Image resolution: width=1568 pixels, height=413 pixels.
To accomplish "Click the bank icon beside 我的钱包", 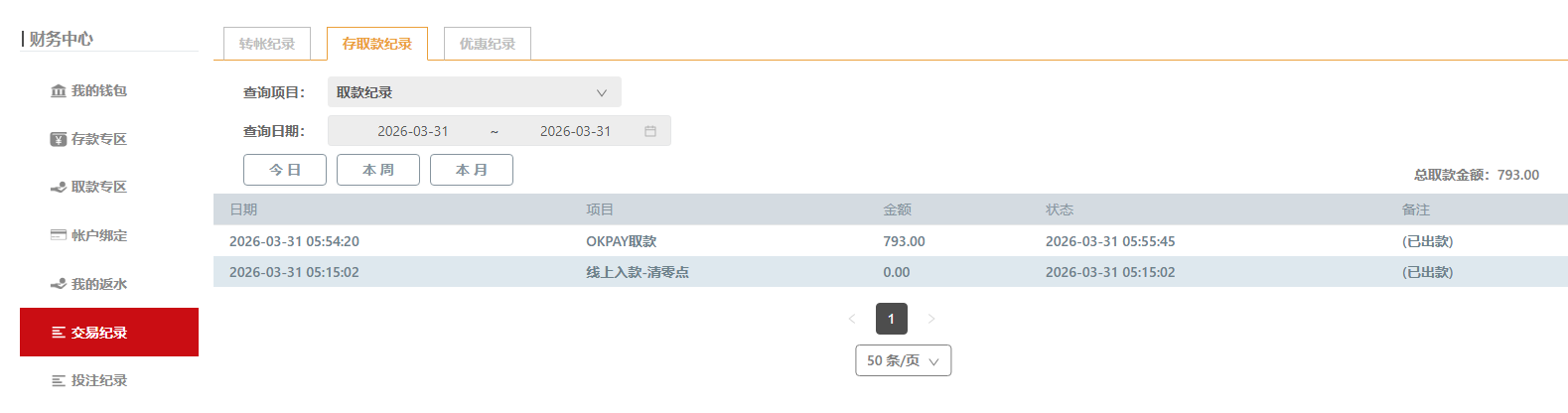I will point(59,91).
